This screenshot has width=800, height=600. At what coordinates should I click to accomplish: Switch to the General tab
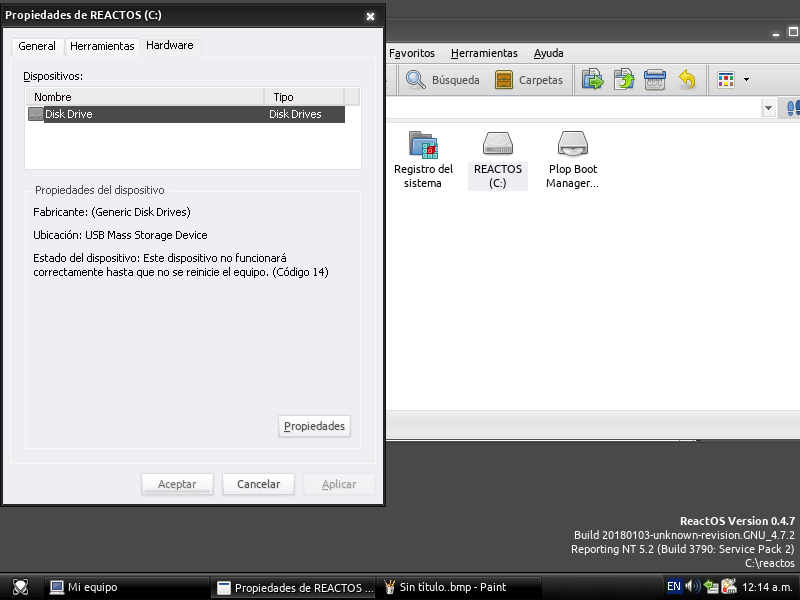coord(37,46)
